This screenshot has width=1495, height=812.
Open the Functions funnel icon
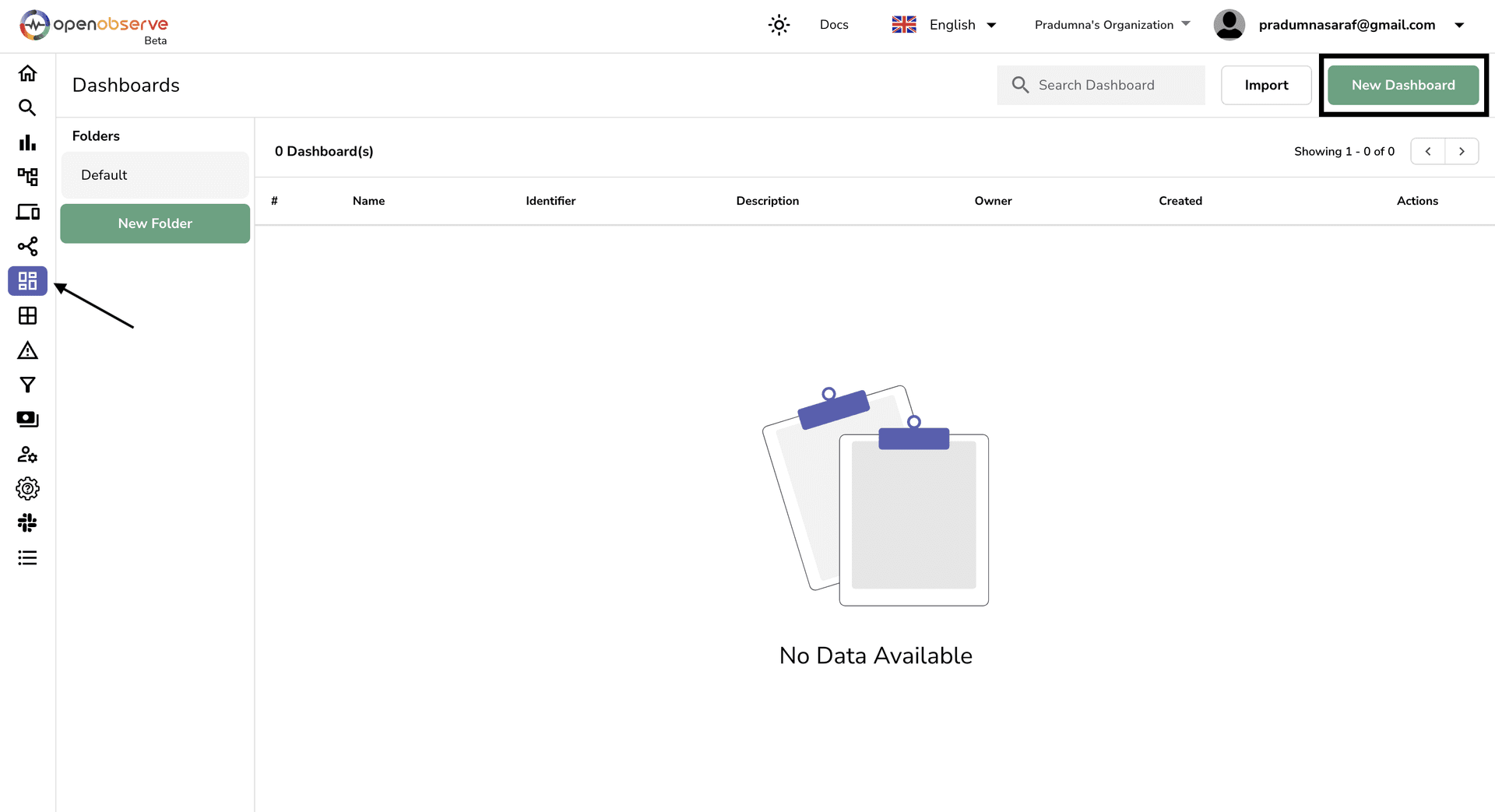(x=27, y=385)
